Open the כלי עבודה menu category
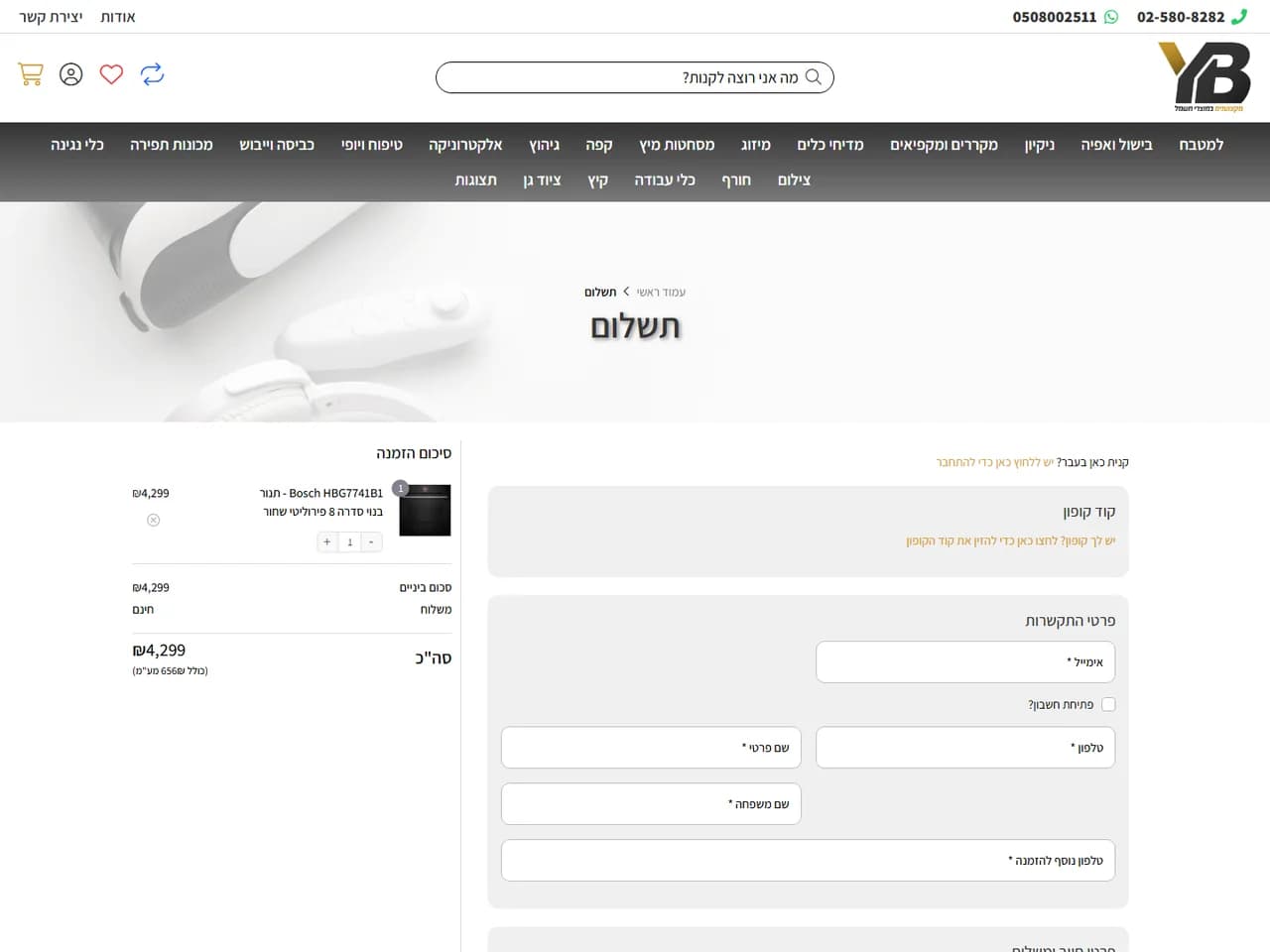This screenshot has width=1270, height=952. (665, 180)
